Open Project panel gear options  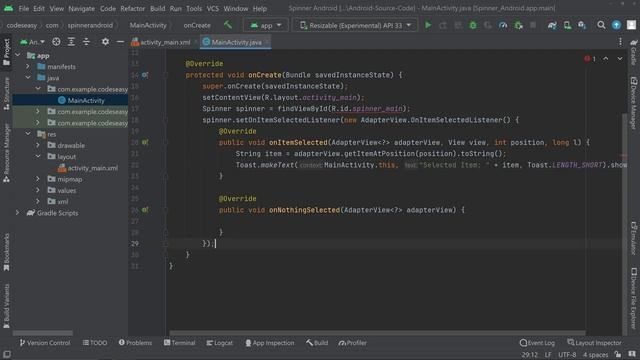coord(105,42)
